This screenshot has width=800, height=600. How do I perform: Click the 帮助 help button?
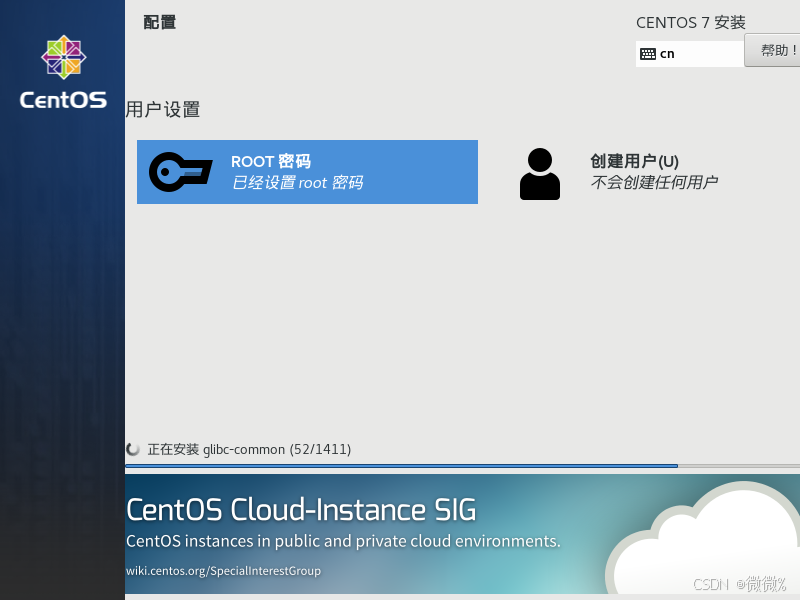pyautogui.click(x=772, y=50)
